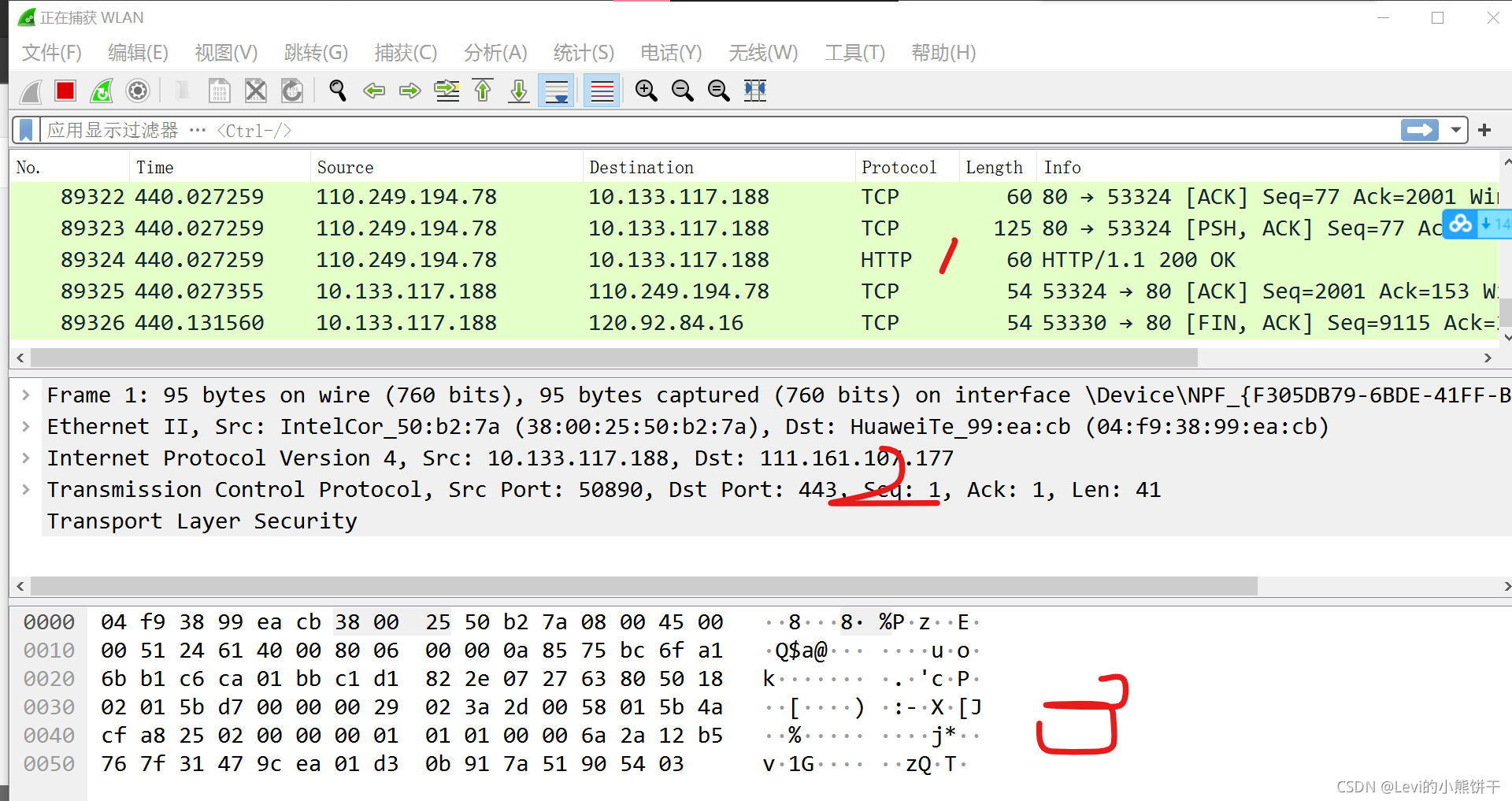The width and height of the screenshot is (1512, 801).
Task: Click packet list vertical scroll-down arrow
Action: point(1506,337)
